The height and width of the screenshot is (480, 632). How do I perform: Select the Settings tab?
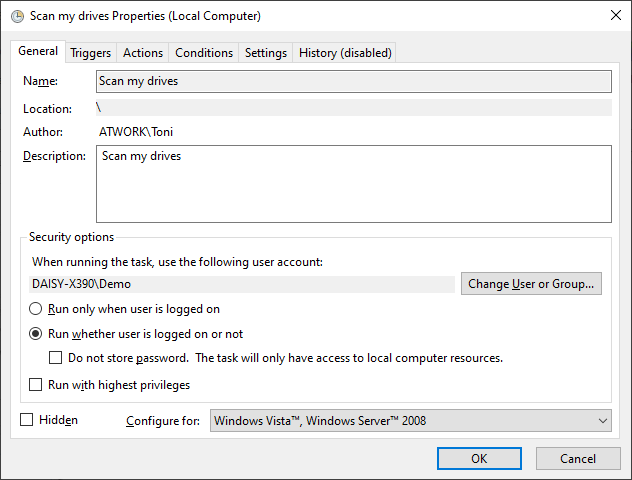point(266,53)
